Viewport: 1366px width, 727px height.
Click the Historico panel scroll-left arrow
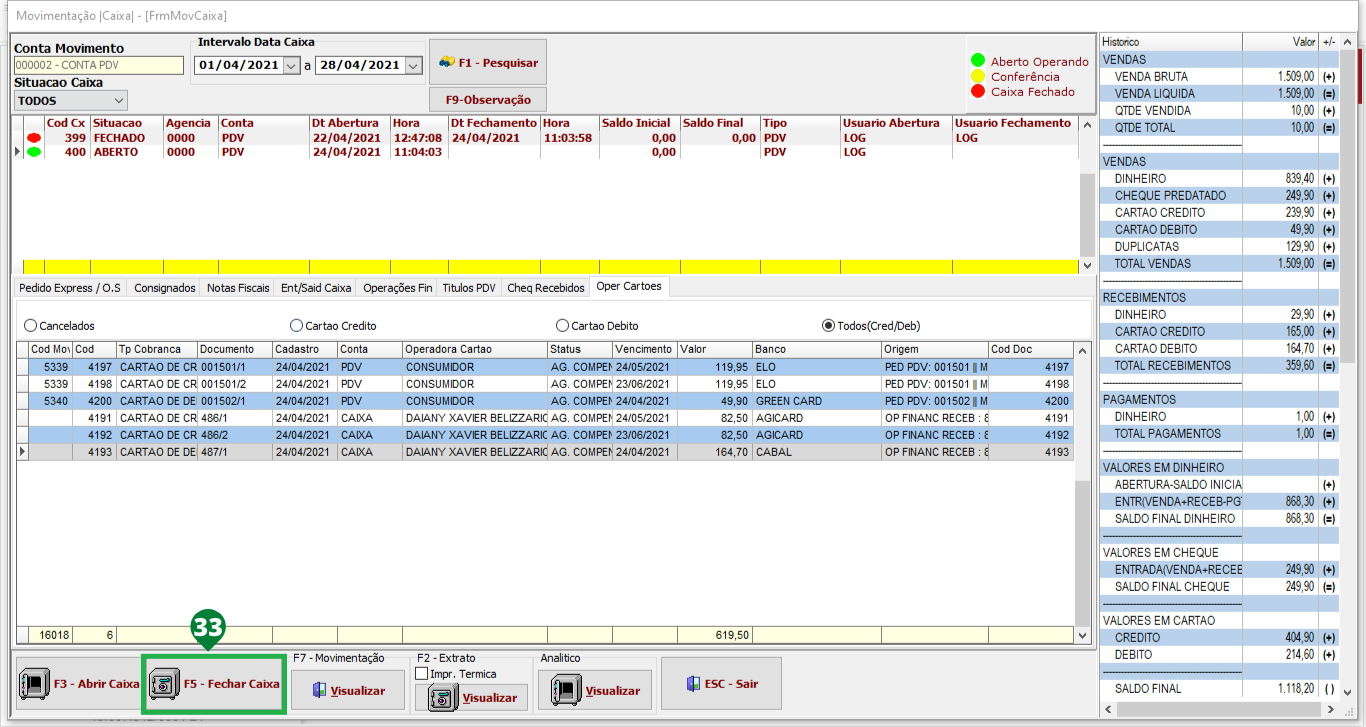coord(1108,709)
